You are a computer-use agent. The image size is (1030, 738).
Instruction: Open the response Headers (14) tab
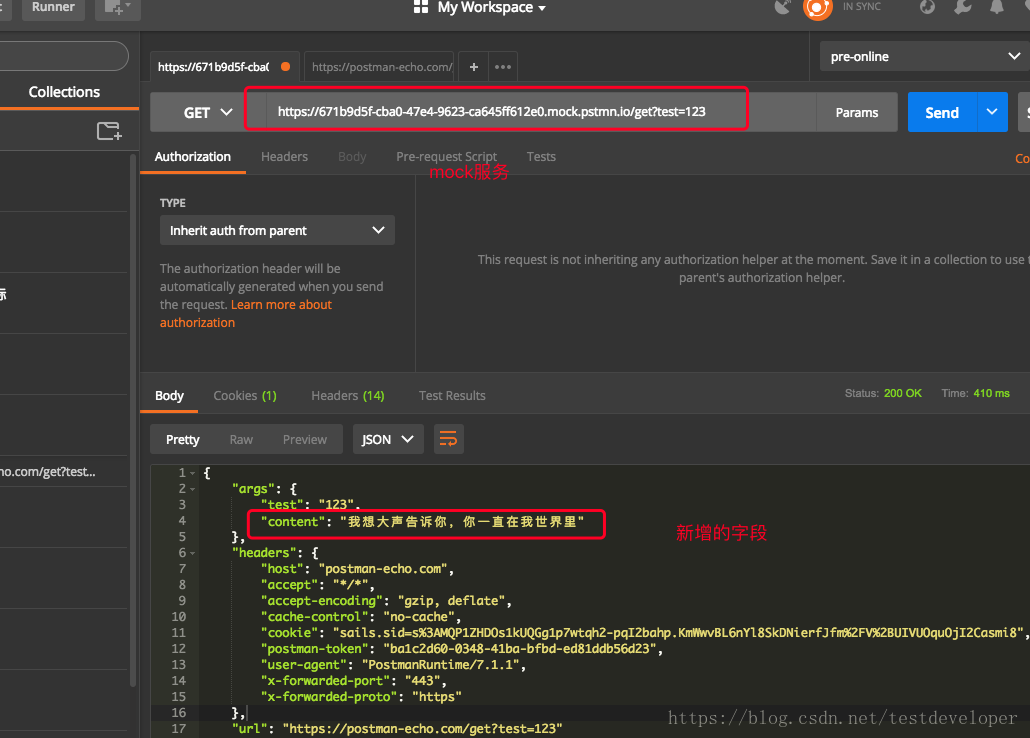pos(347,396)
